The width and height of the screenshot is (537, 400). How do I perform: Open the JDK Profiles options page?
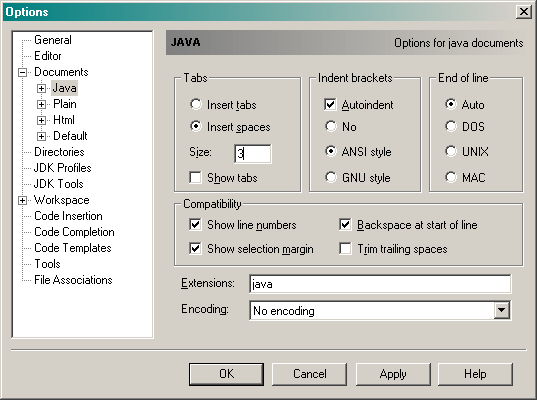click(x=63, y=168)
